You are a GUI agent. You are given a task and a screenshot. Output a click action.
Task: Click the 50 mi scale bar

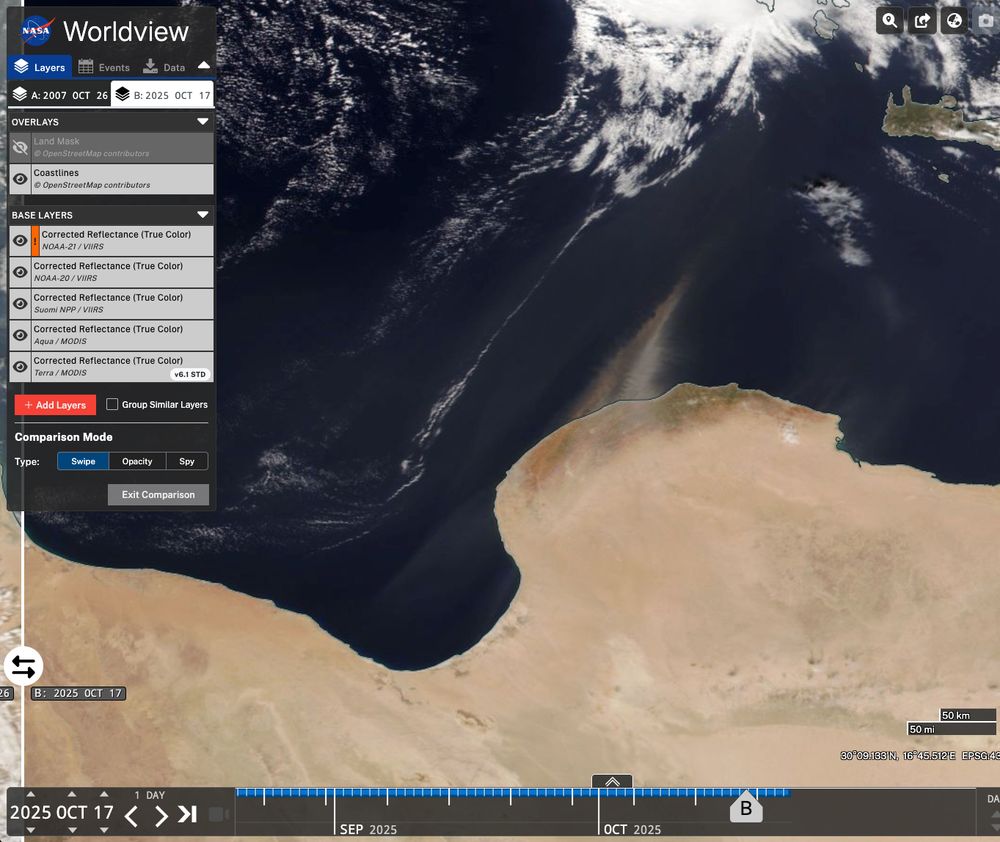click(x=952, y=729)
